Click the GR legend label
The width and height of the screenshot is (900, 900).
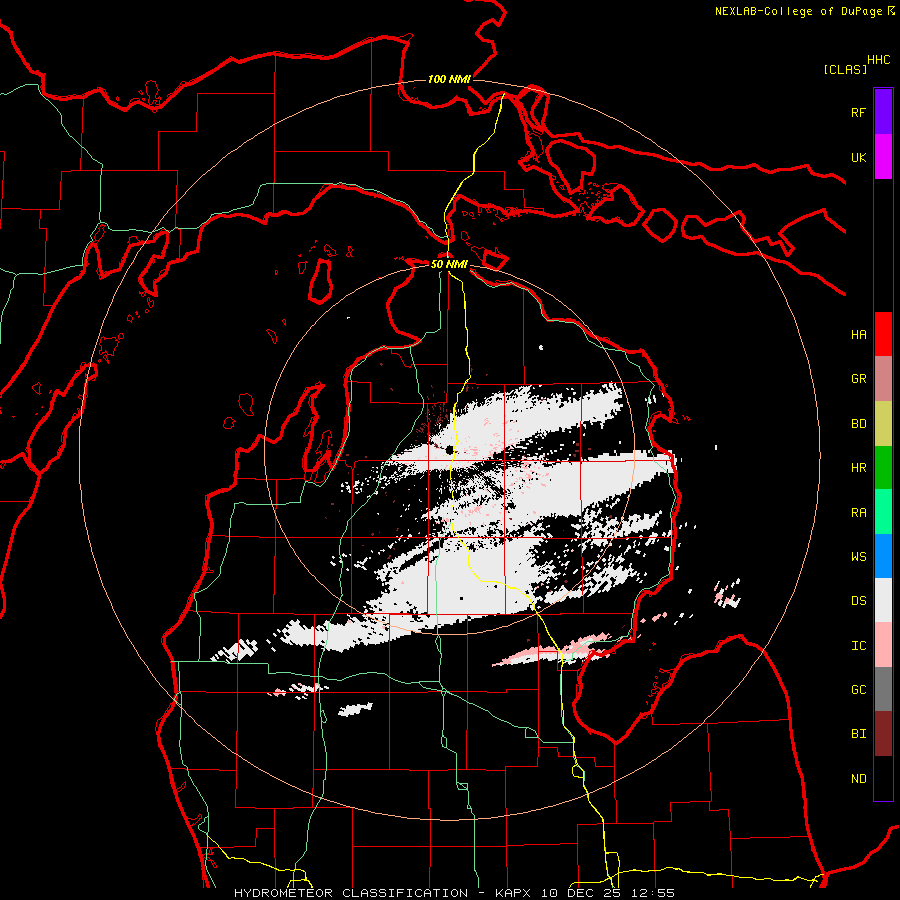[858, 379]
